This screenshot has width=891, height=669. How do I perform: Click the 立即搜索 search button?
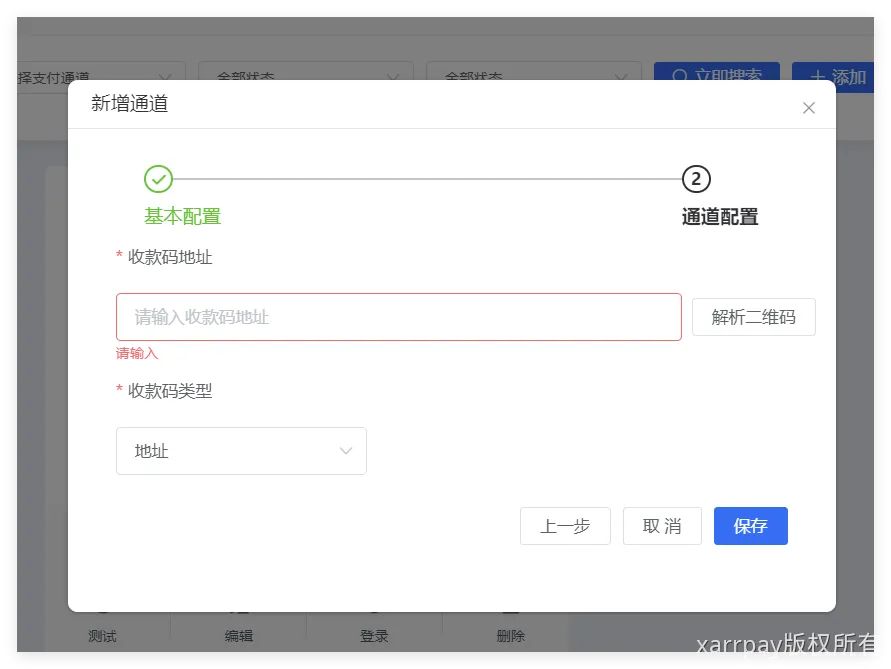click(717, 76)
